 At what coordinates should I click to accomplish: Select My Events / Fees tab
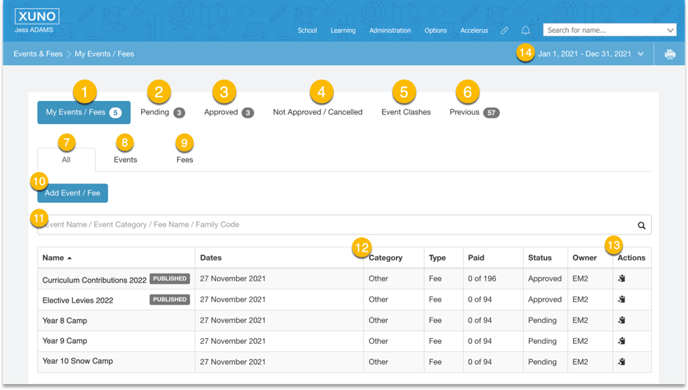tap(84, 112)
